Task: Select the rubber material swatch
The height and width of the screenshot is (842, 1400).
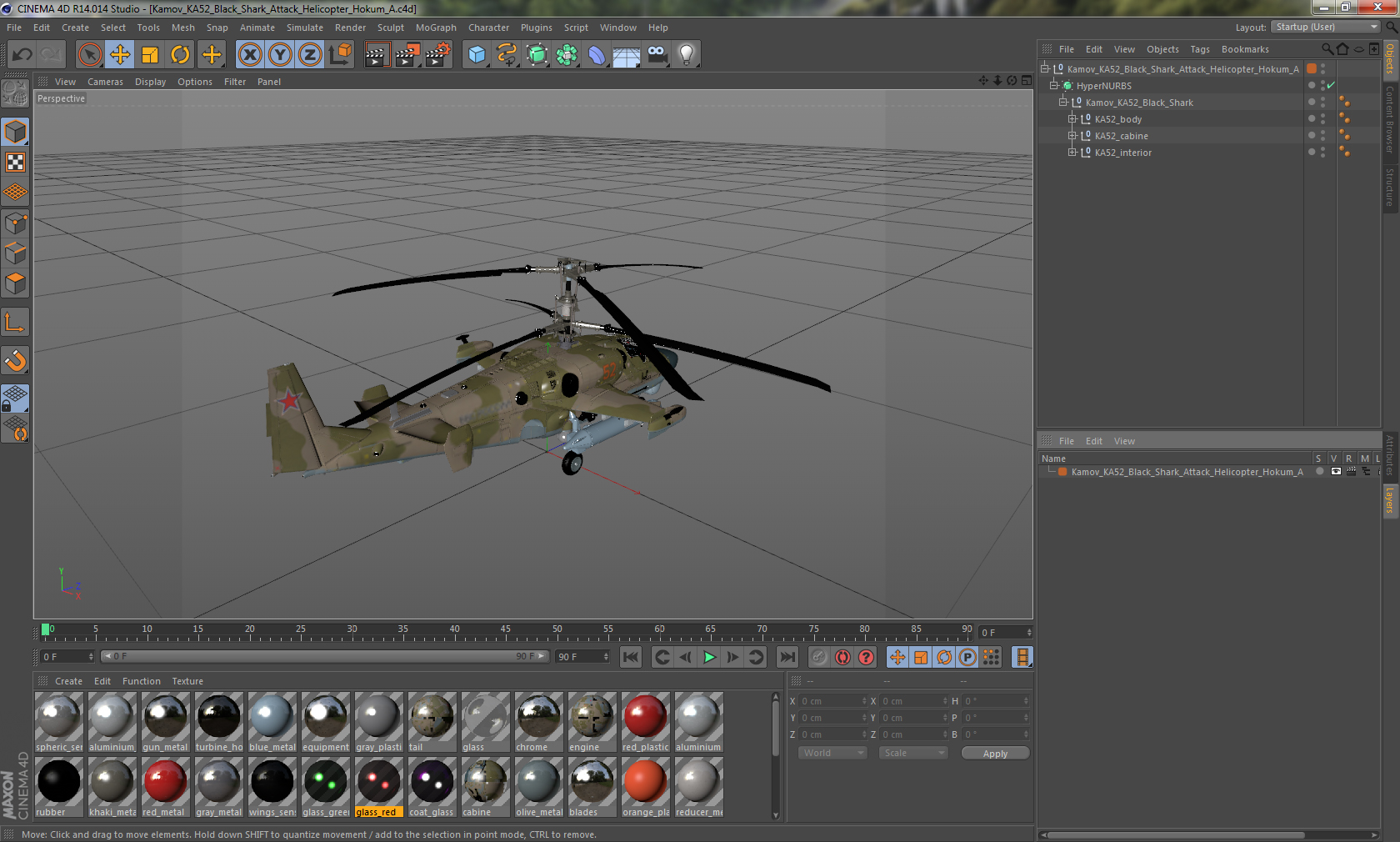Action: click(x=58, y=787)
